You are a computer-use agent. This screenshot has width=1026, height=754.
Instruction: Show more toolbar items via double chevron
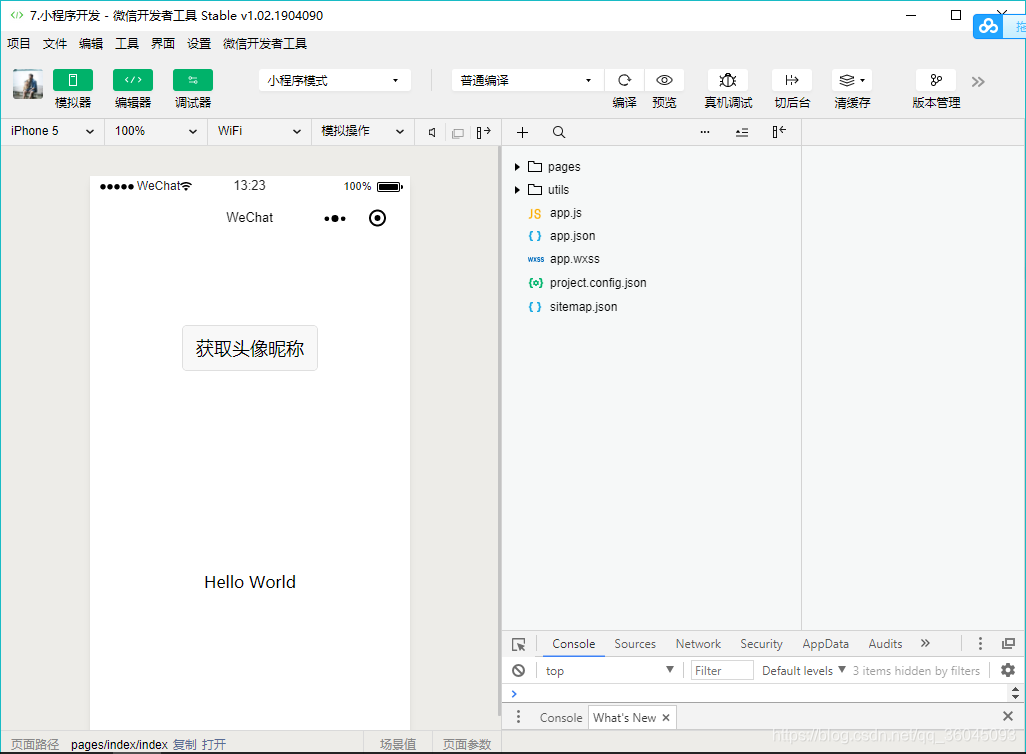coord(978,82)
